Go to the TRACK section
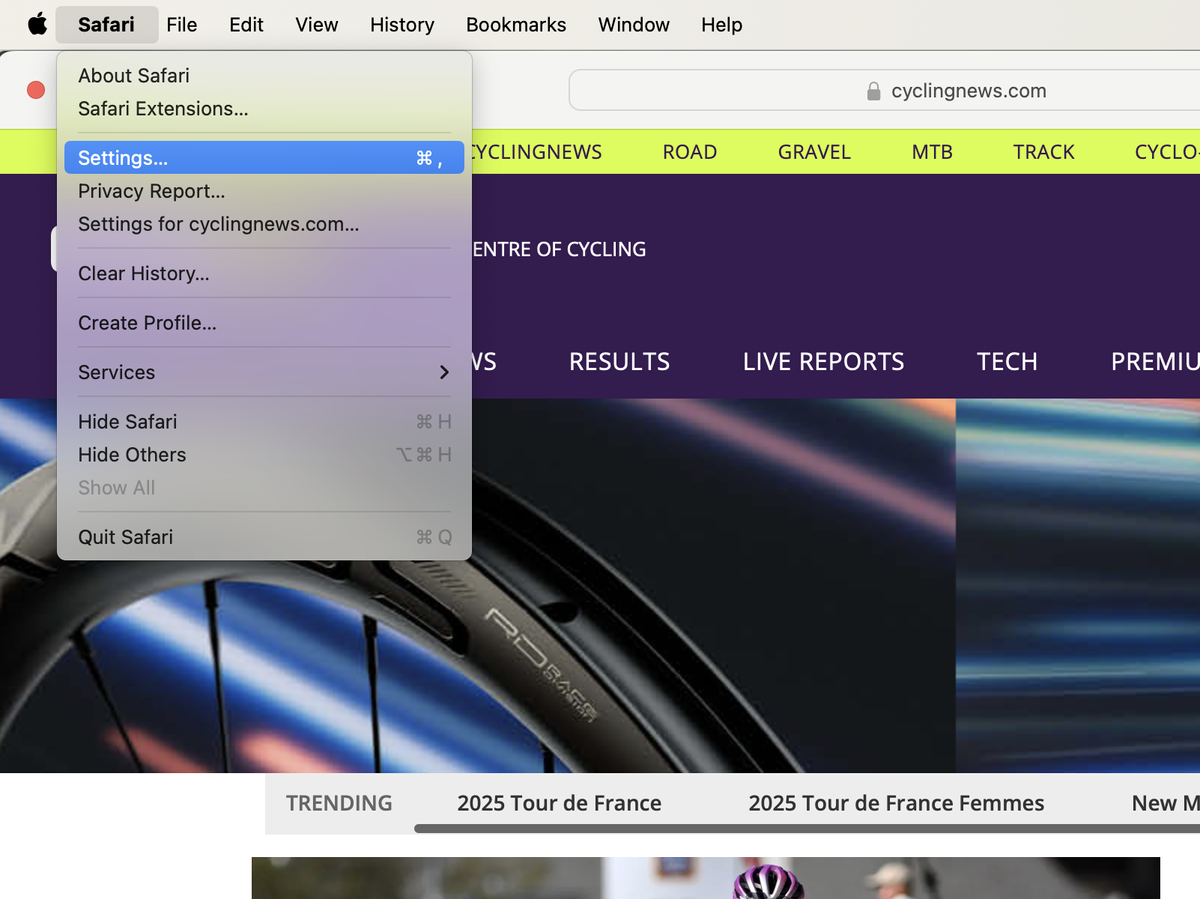Viewport: 1200px width, 899px height. coord(1044,152)
